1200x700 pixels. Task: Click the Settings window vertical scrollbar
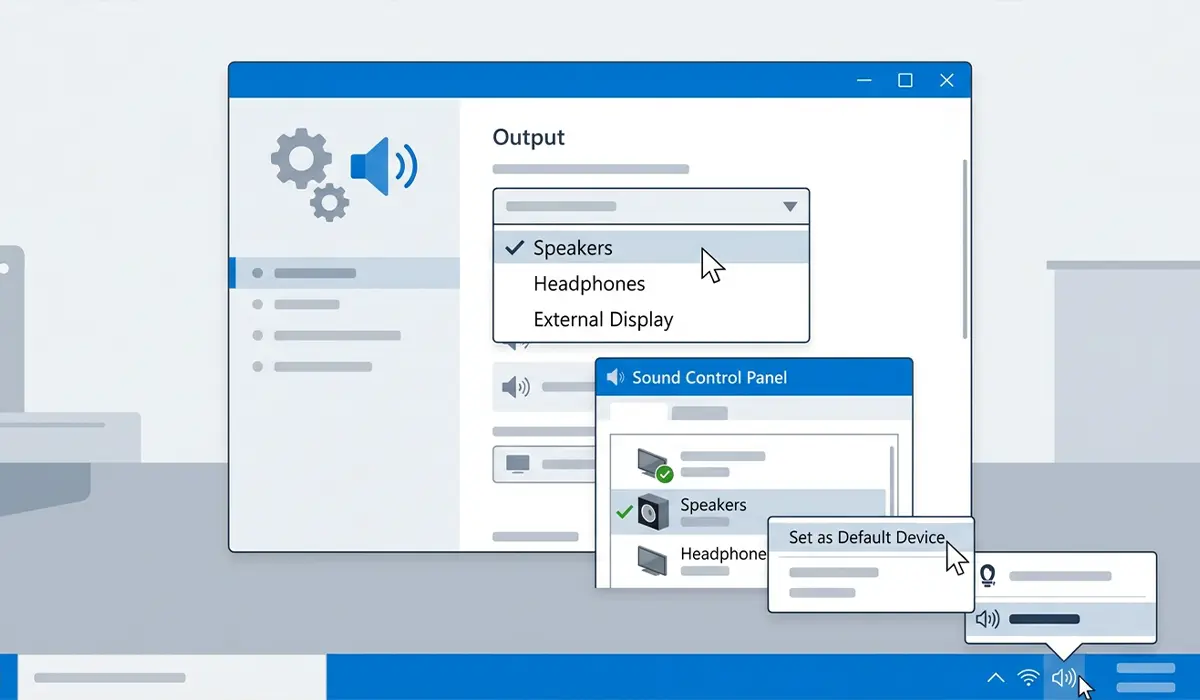(x=964, y=248)
